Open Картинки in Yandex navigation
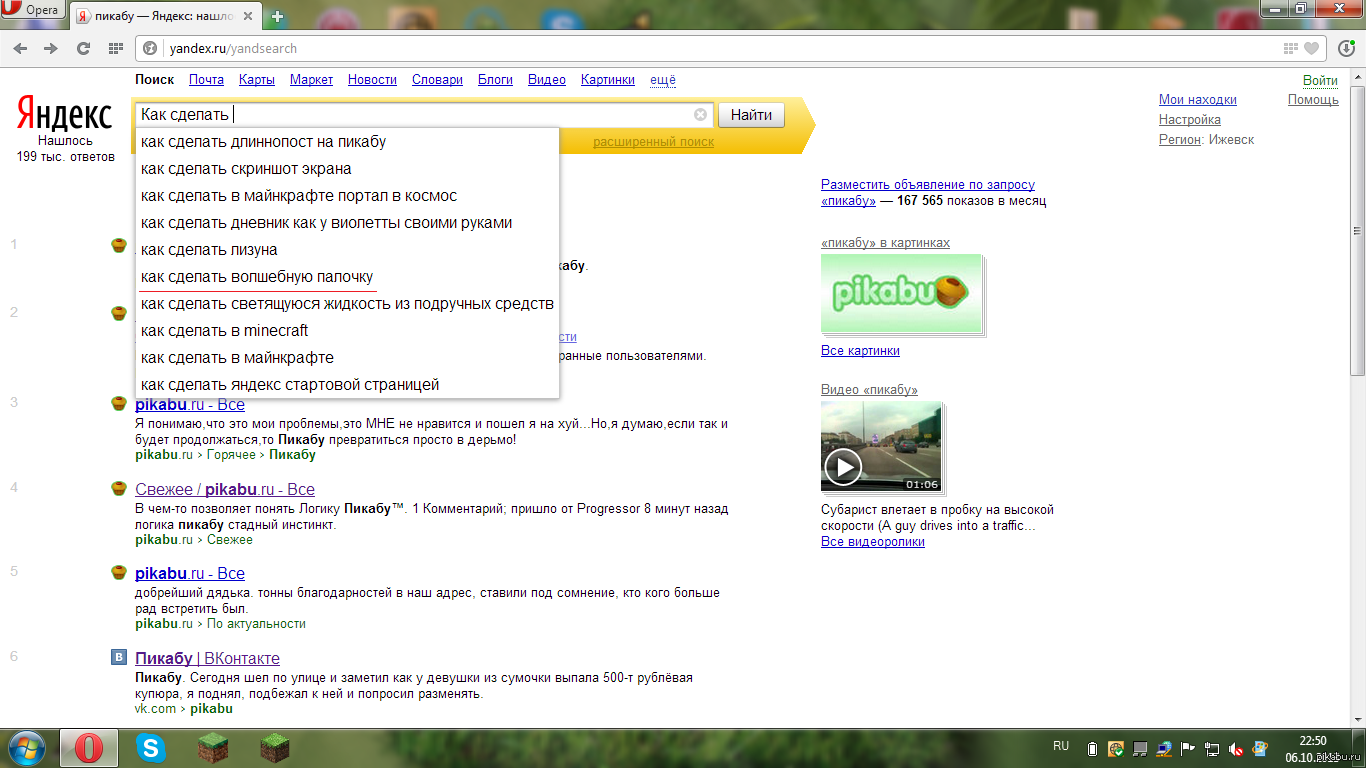Viewport: 1366px width, 768px height. tap(608, 80)
